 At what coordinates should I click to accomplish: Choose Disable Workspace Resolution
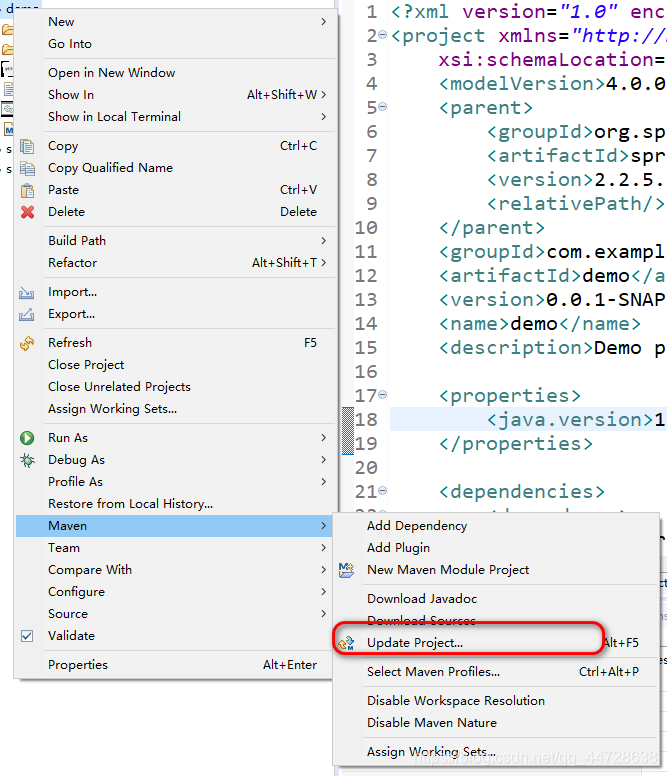point(496,701)
